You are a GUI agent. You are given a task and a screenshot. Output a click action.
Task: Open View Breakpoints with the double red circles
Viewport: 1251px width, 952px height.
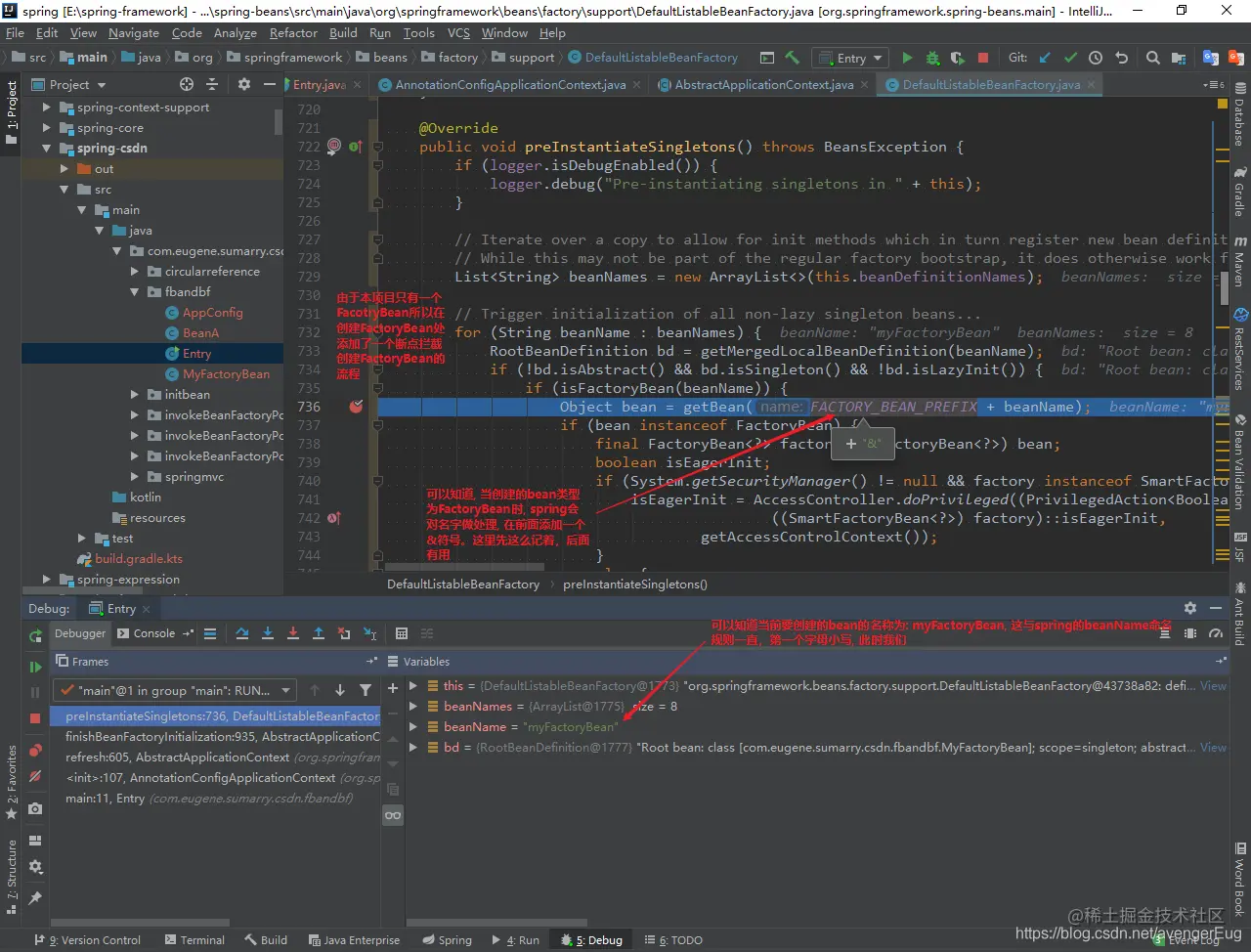click(35, 751)
